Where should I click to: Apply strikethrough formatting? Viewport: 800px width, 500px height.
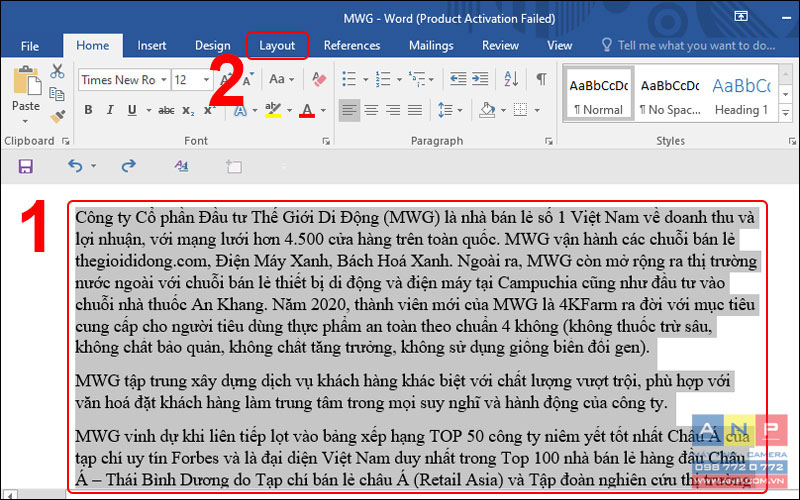coord(166,110)
